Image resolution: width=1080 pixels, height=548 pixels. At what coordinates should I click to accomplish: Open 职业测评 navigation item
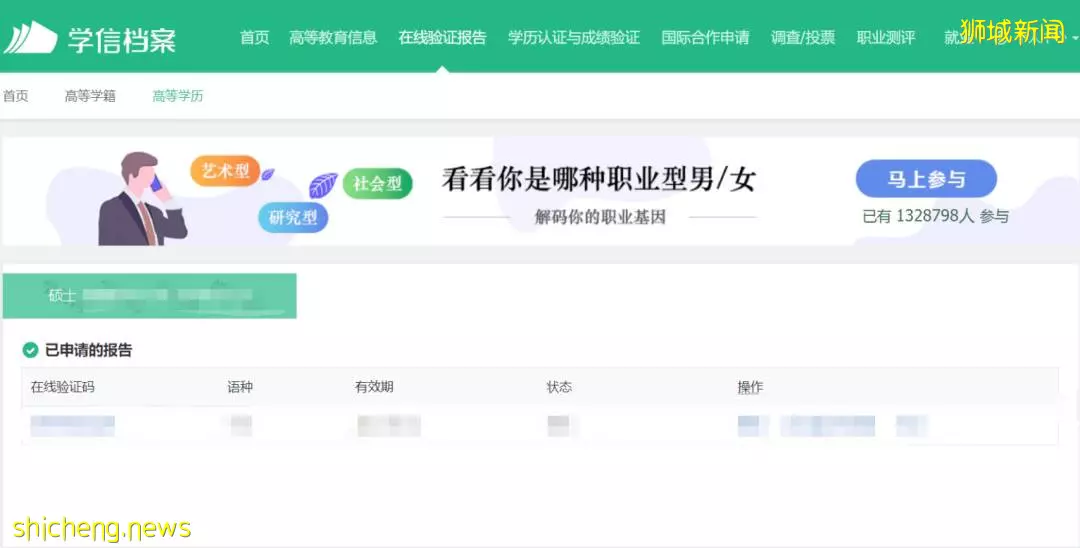point(886,38)
